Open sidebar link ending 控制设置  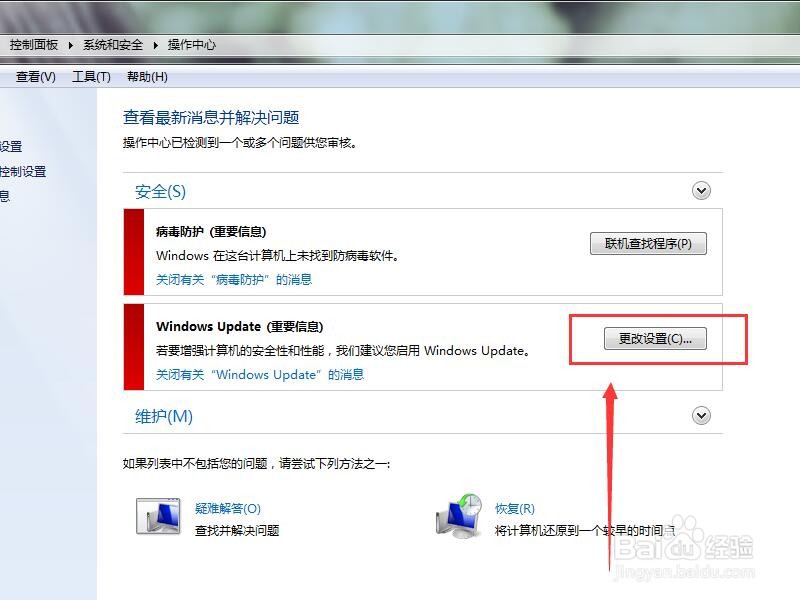click(x=23, y=171)
